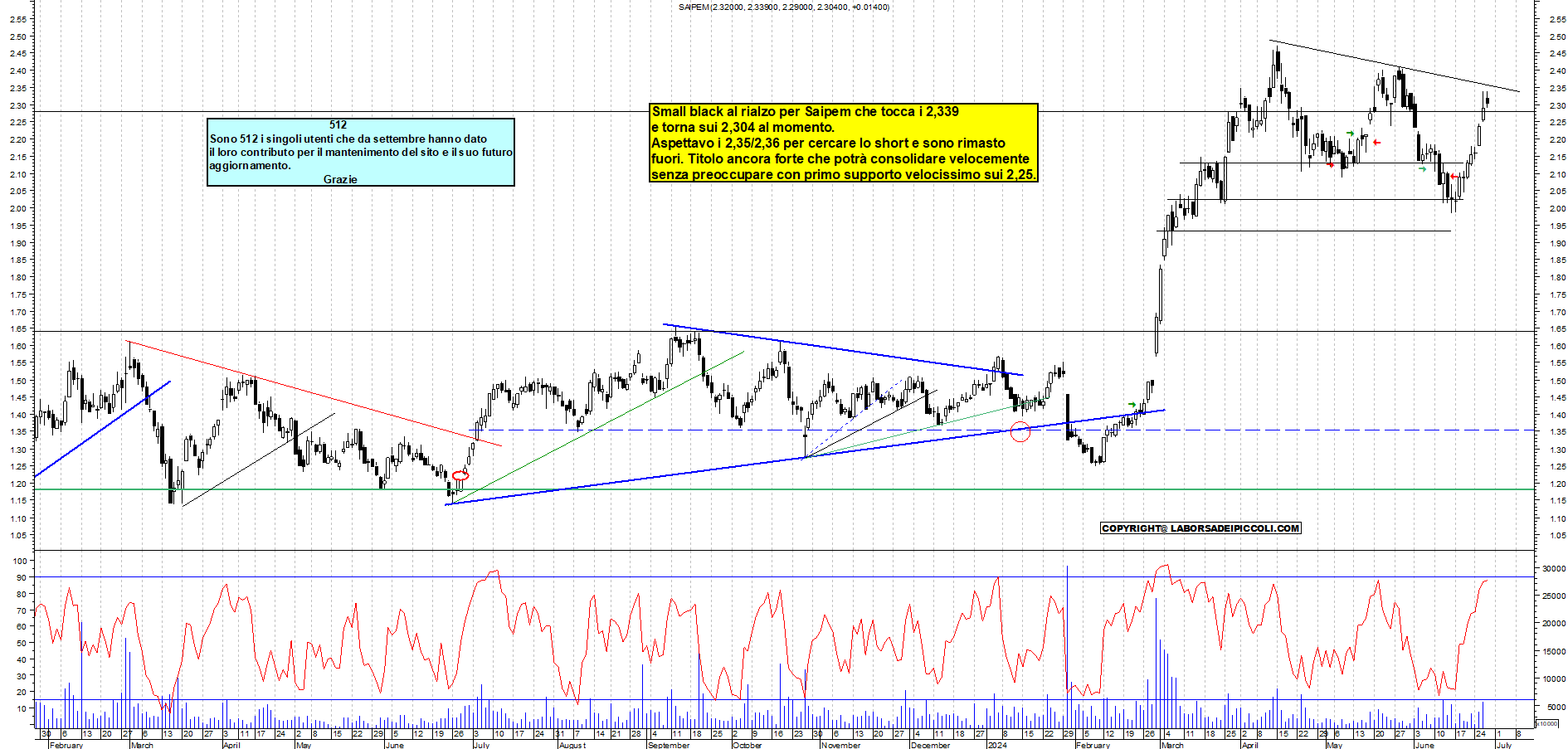Click the '15000' volume axis label
Screen dimensions: 1568x749
click(x=1554, y=651)
